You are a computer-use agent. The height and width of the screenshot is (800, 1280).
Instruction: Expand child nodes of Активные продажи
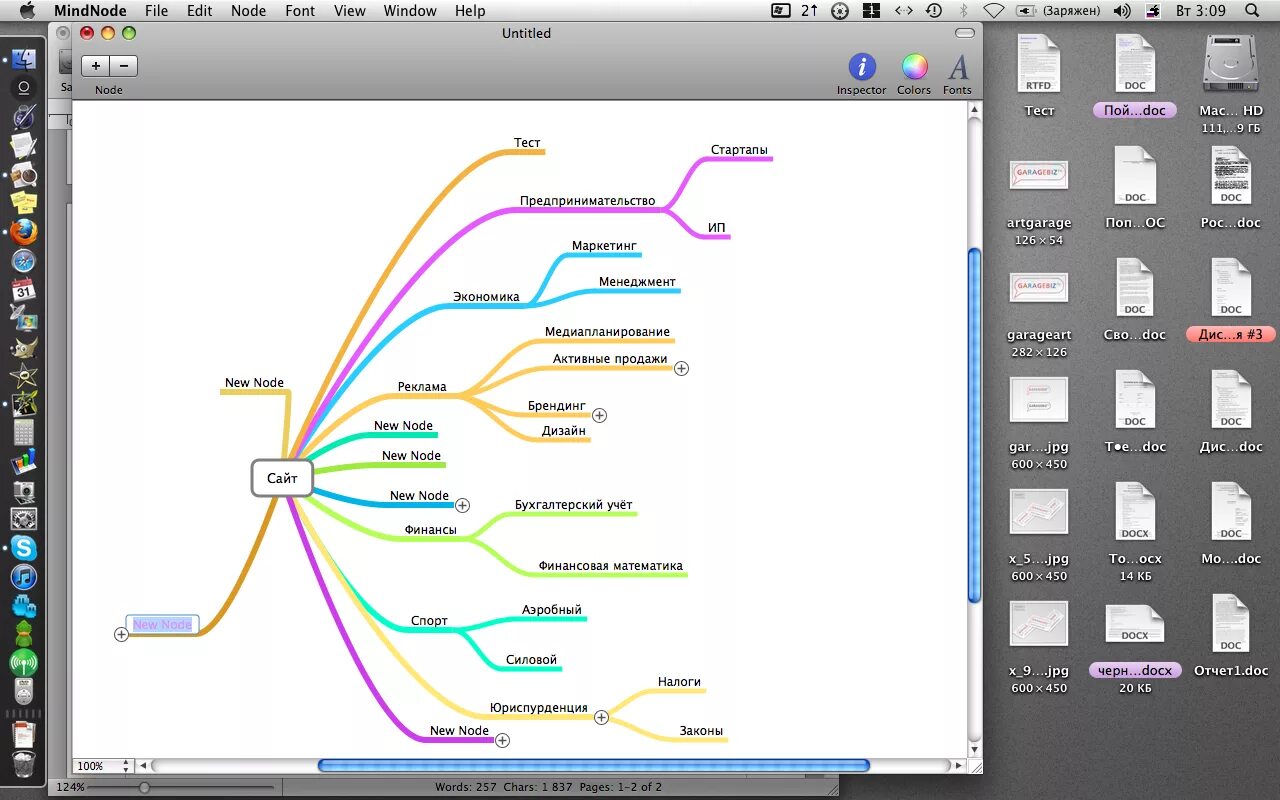[681, 368]
